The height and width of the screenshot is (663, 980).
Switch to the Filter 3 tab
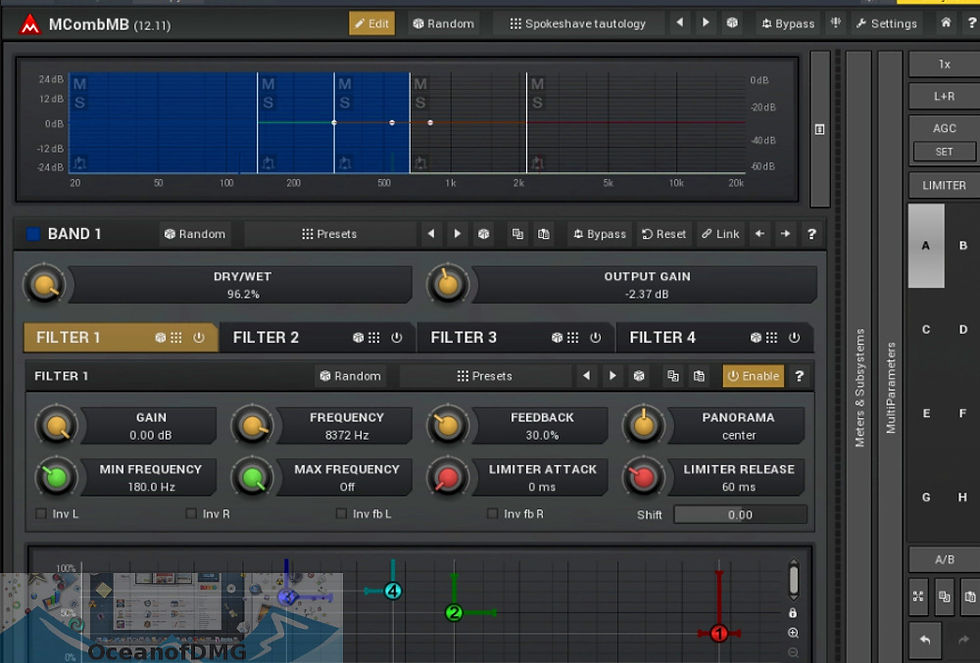pyautogui.click(x=514, y=337)
